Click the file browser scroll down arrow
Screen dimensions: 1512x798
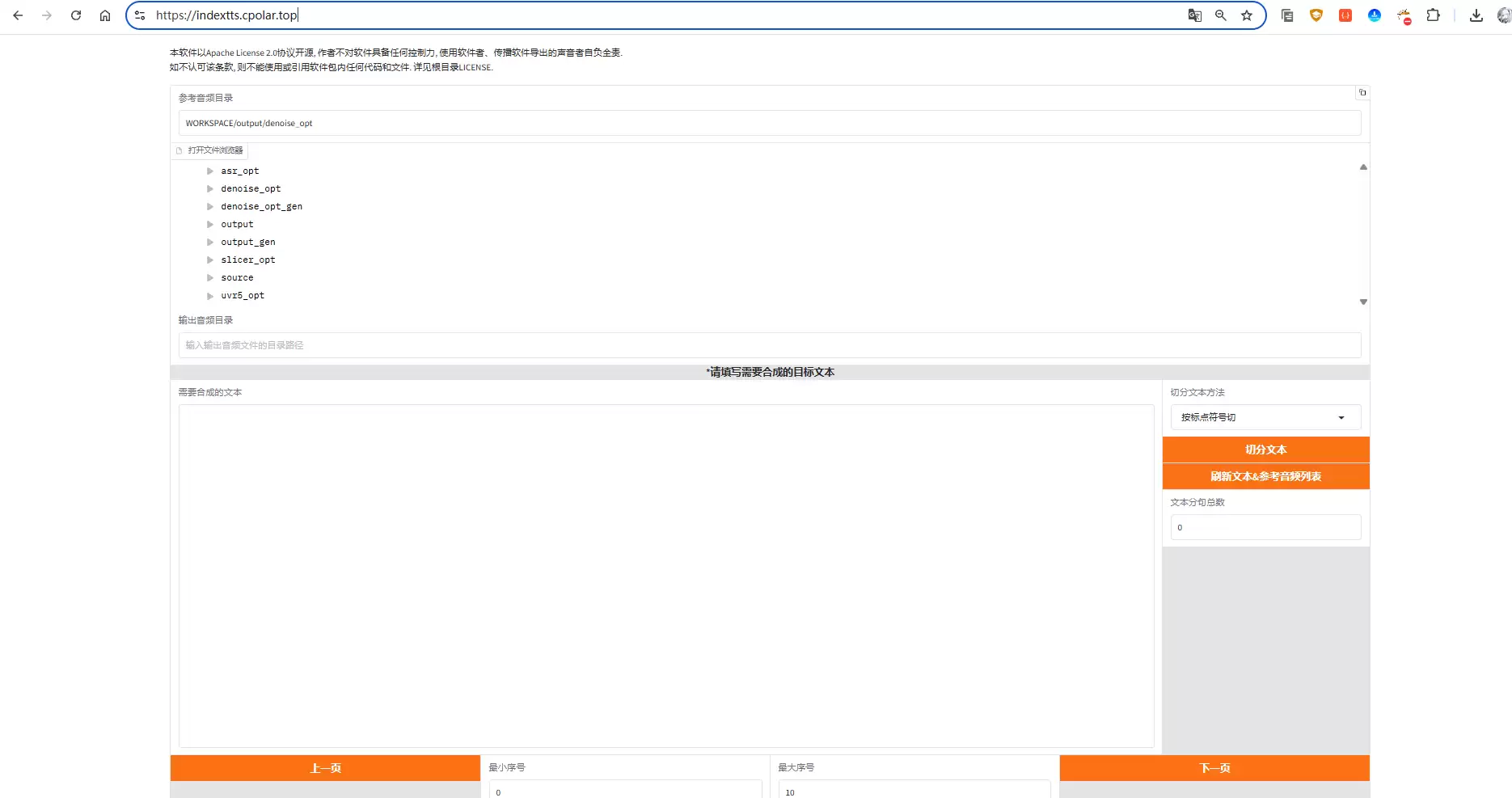click(x=1363, y=302)
